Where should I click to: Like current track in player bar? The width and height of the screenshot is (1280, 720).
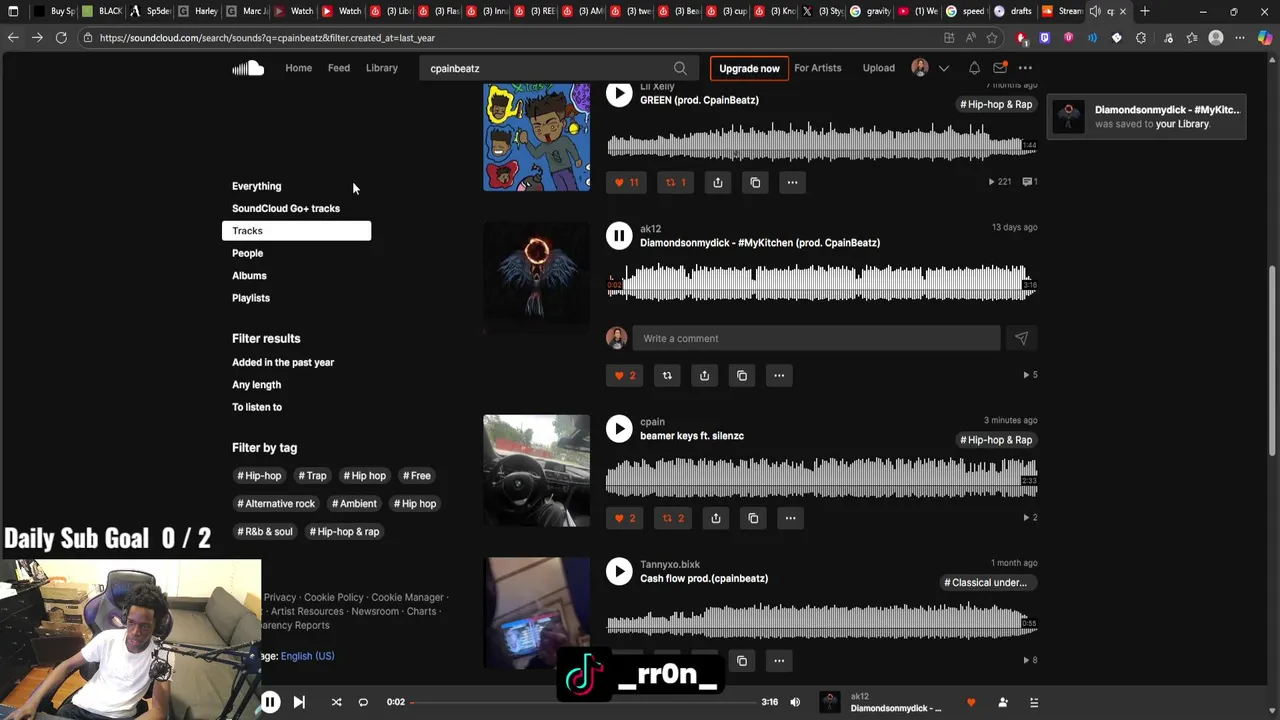tap(971, 702)
